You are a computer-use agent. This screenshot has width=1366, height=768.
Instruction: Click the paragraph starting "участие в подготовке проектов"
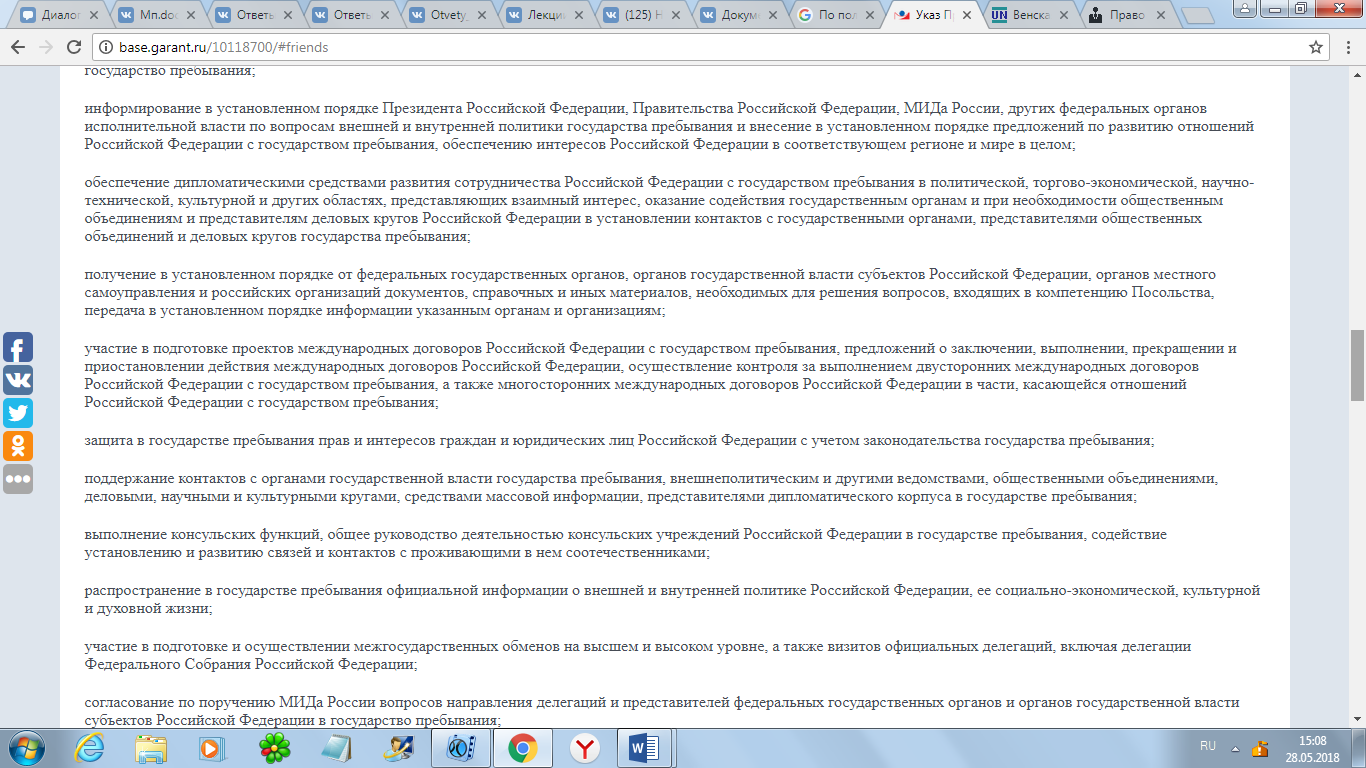(661, 375)
